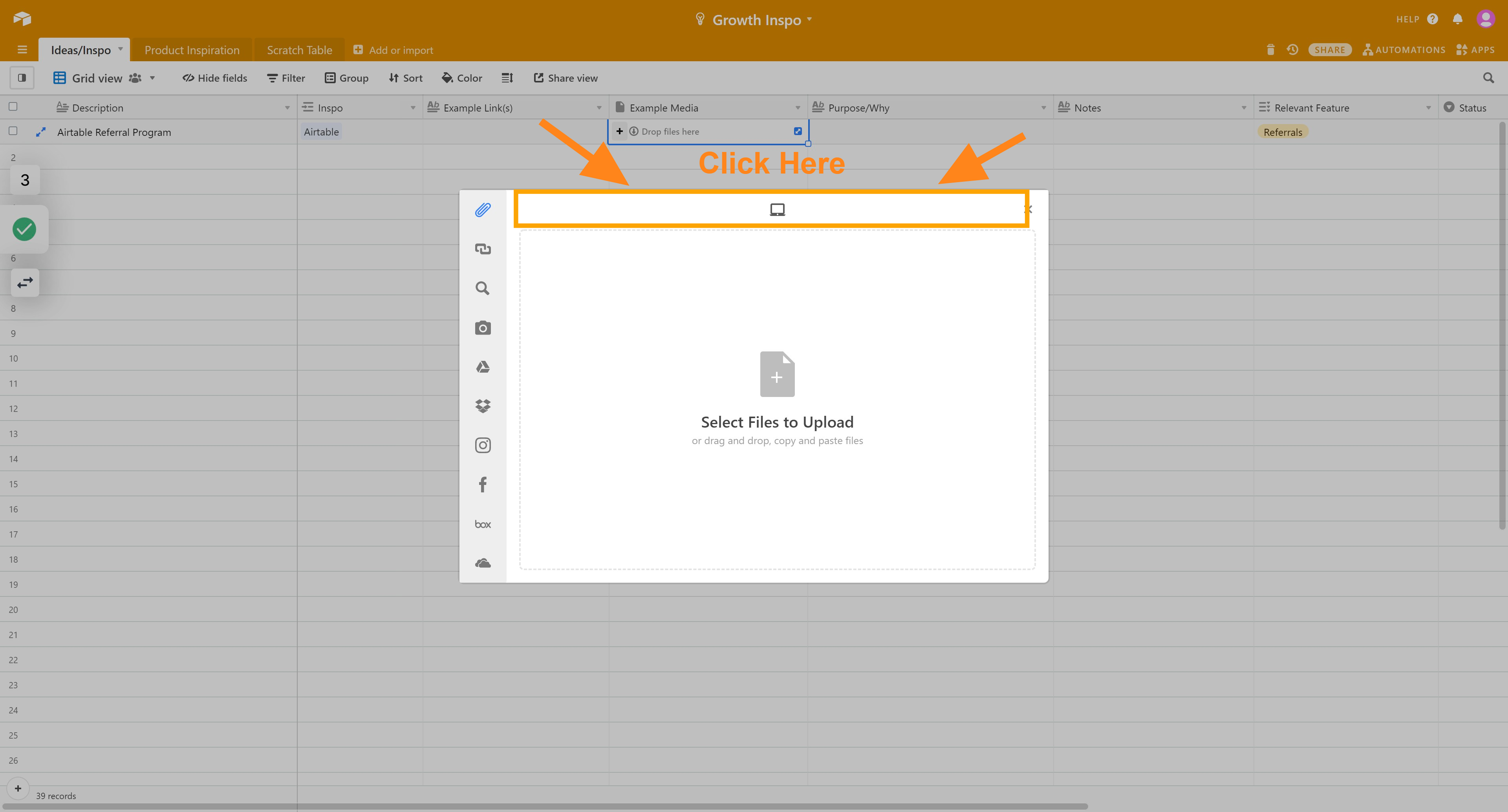Open AUTOMATIONS panel
Image resolution: width=1508 pixels, height=812 pixels.
click(1404, 50)
